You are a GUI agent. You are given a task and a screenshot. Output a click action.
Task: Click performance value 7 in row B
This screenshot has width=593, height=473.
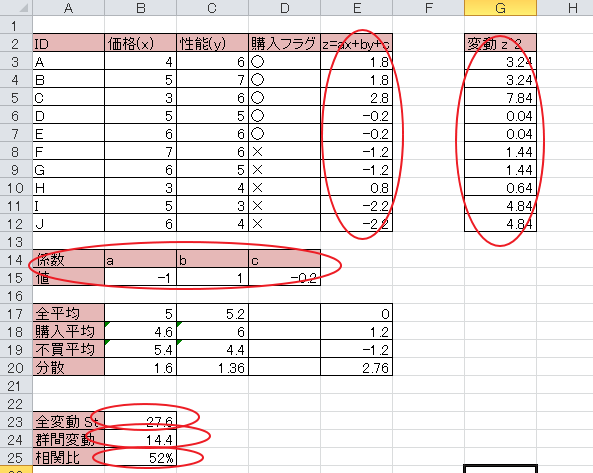[x=212, y=79]
